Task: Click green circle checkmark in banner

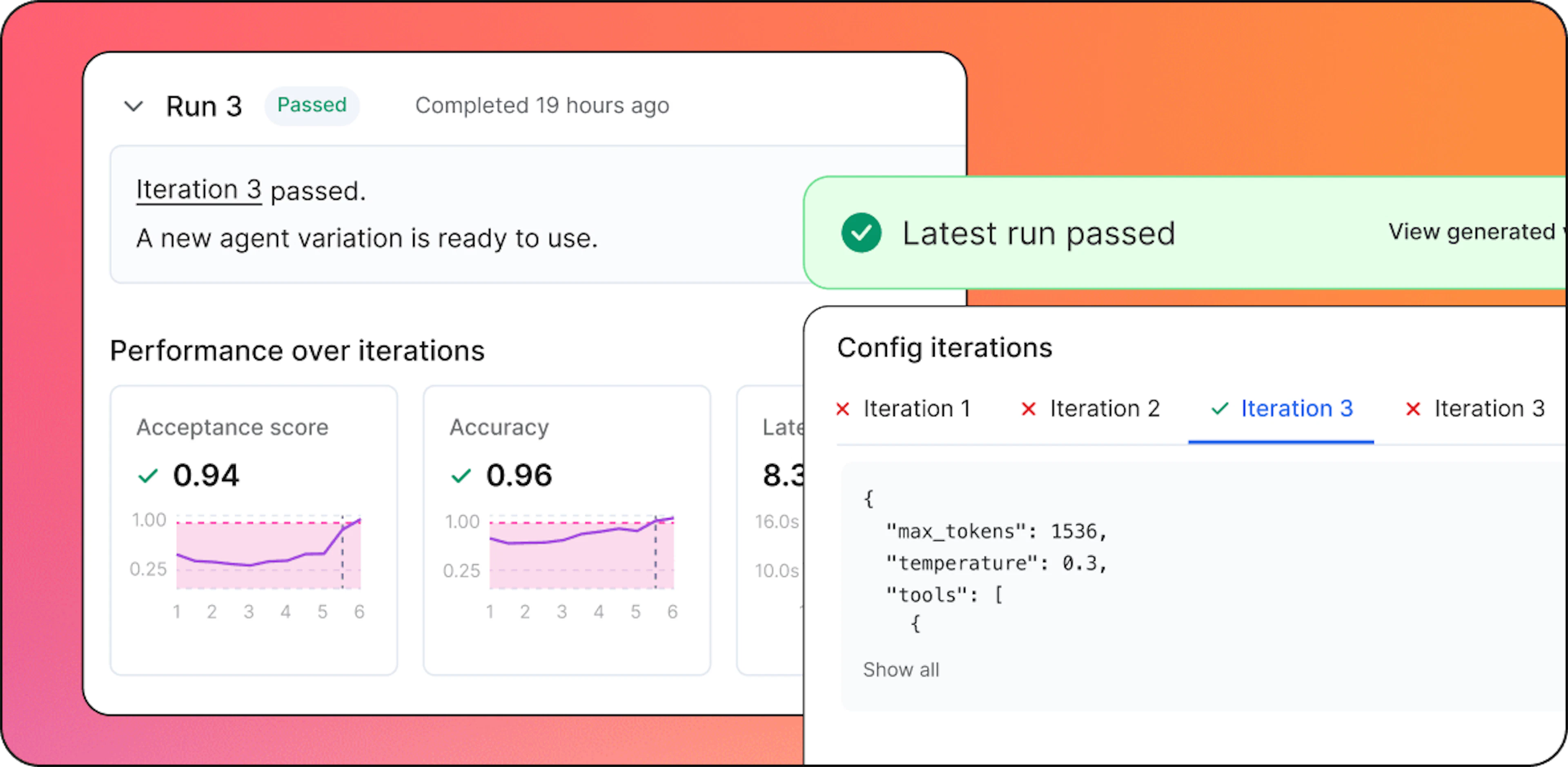Action: [x=861, y=232]
